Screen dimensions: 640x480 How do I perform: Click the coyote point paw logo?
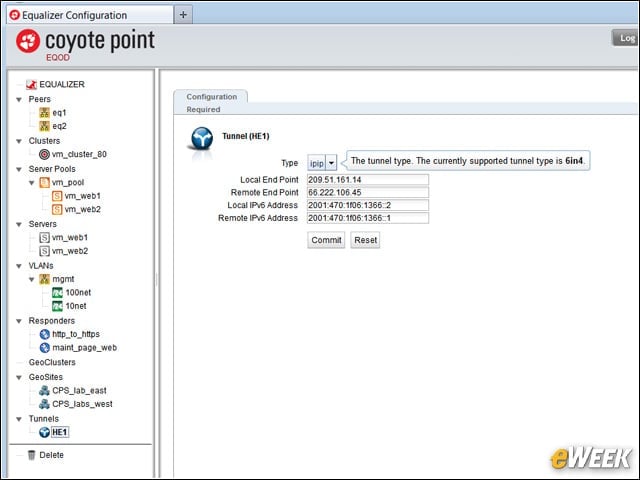(x=28, y=41)
